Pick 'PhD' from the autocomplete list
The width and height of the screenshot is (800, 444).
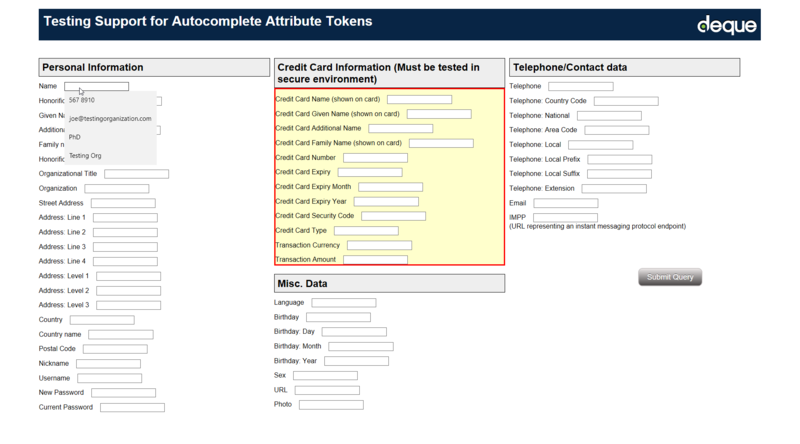(x=75, y=136)
